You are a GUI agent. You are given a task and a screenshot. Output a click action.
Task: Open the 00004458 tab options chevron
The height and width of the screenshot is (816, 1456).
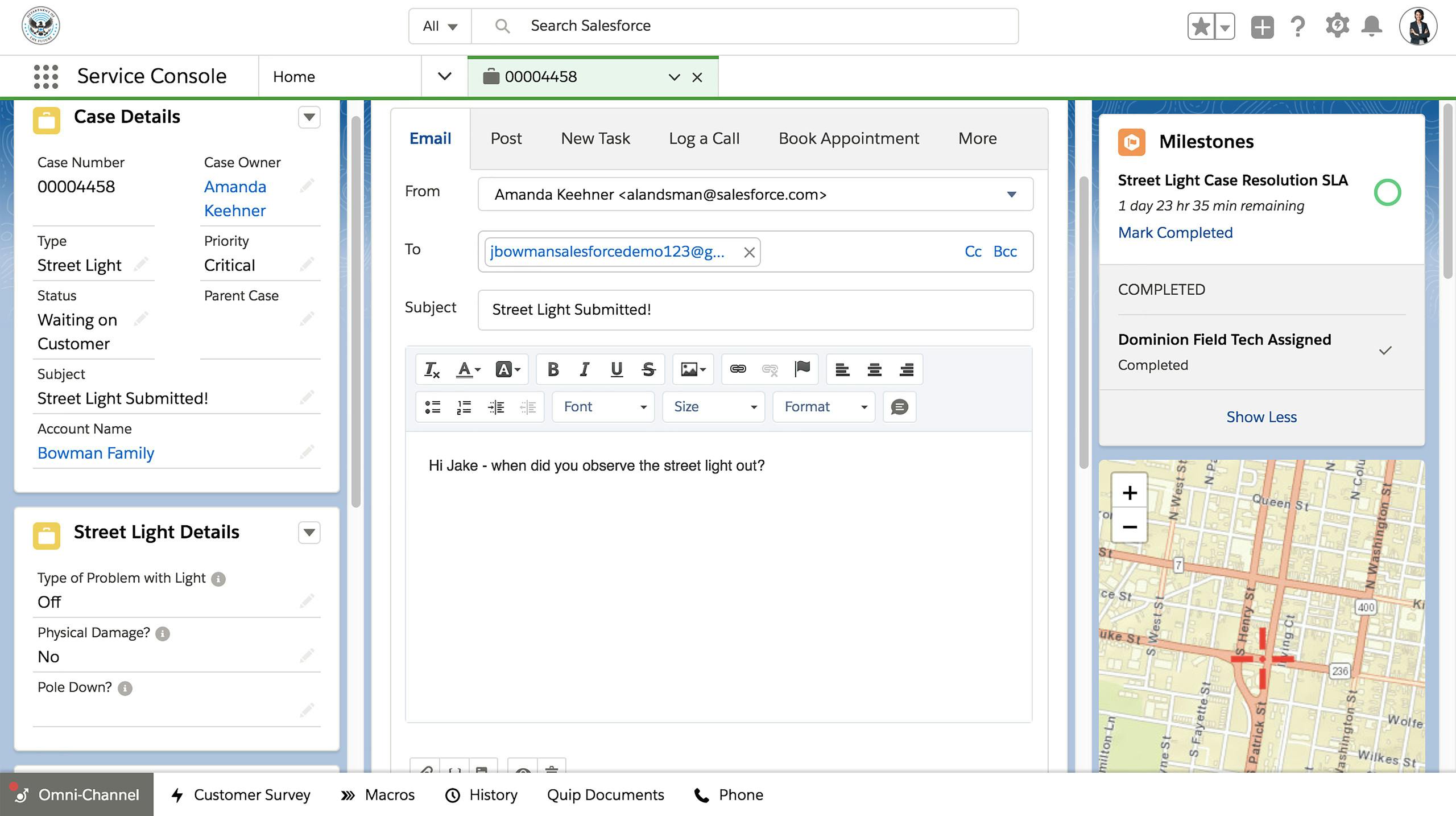(675, 77)
